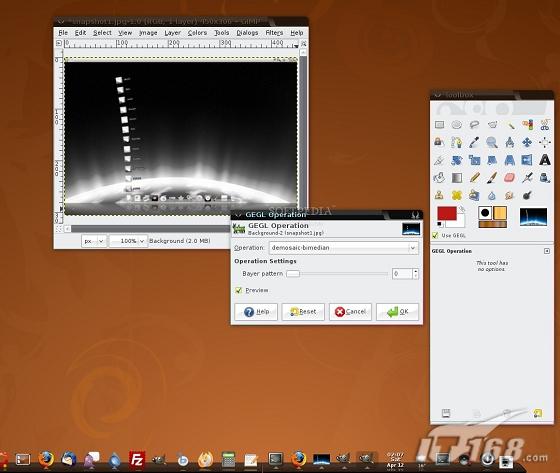This screenshot has height=473, width=560.
Task: Select the Paintbrush tool
Action: pyautogui.click(x=492, y=178)
